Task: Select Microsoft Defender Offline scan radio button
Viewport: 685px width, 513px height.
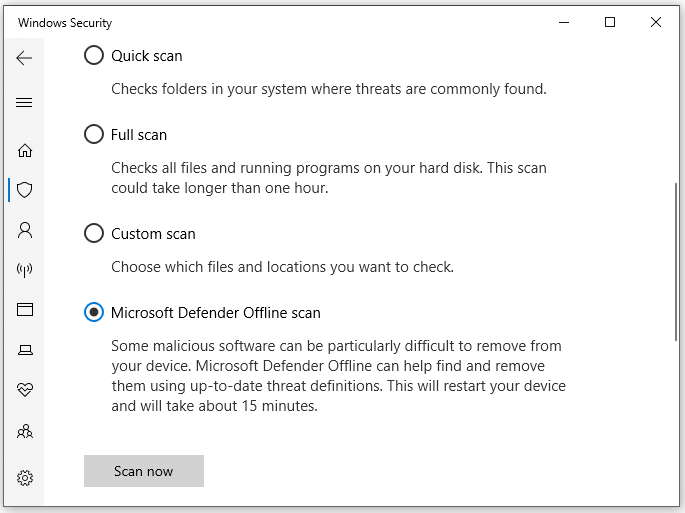Action: tap(94, 312)
